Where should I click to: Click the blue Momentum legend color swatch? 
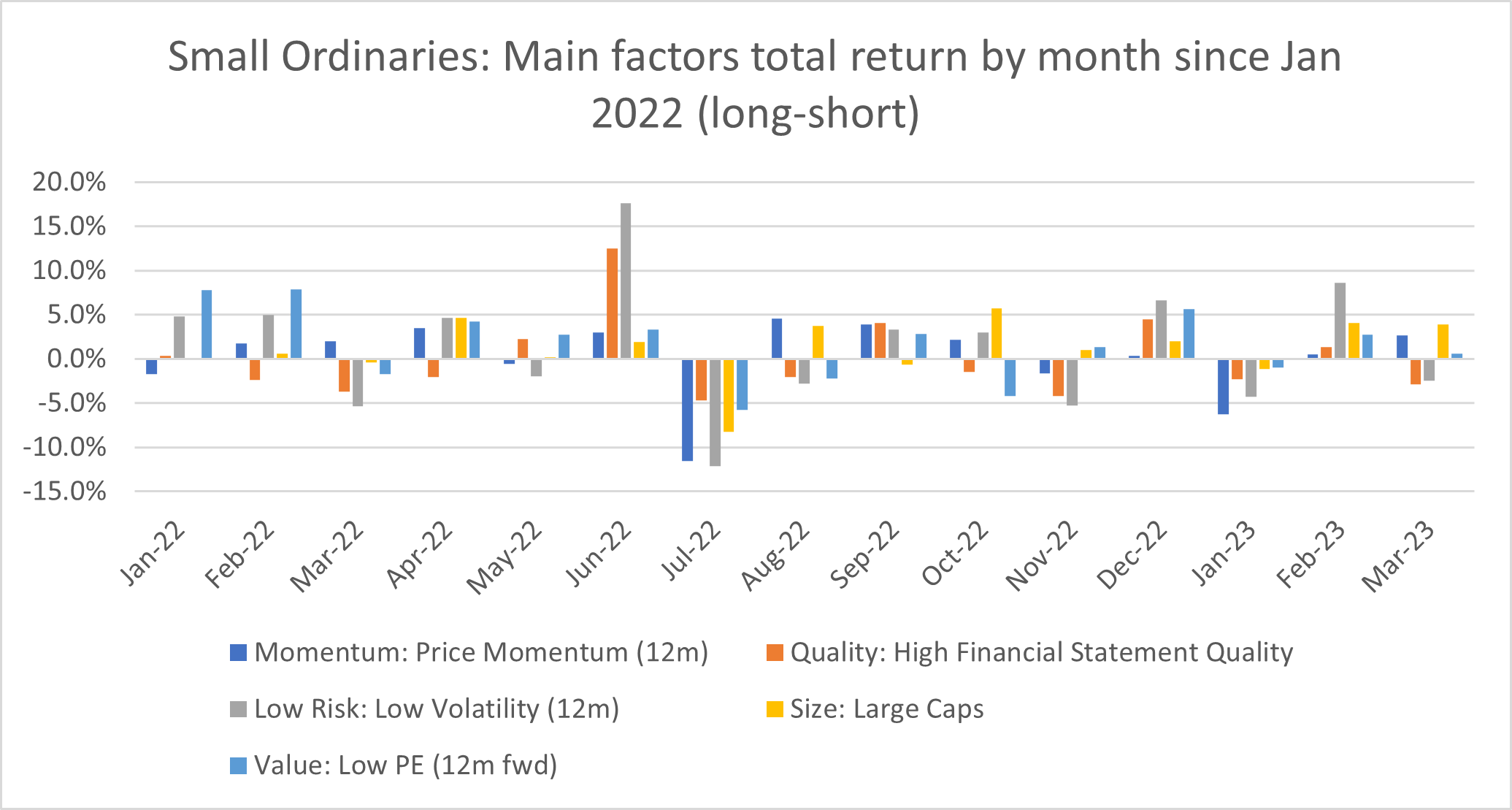(x=238, y=652)
